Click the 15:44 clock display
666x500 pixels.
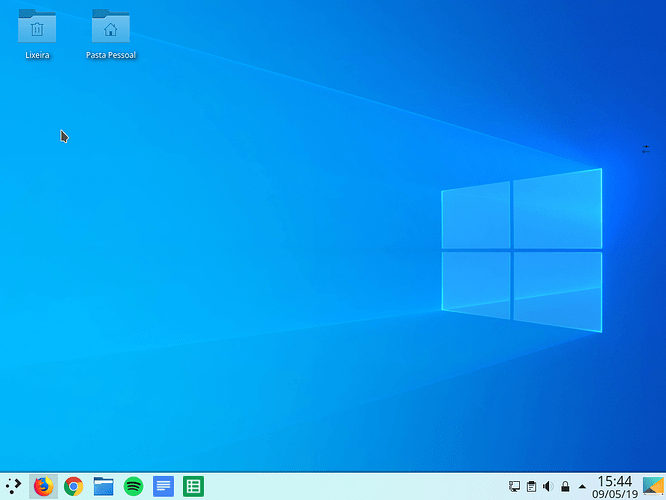point(615,481)
